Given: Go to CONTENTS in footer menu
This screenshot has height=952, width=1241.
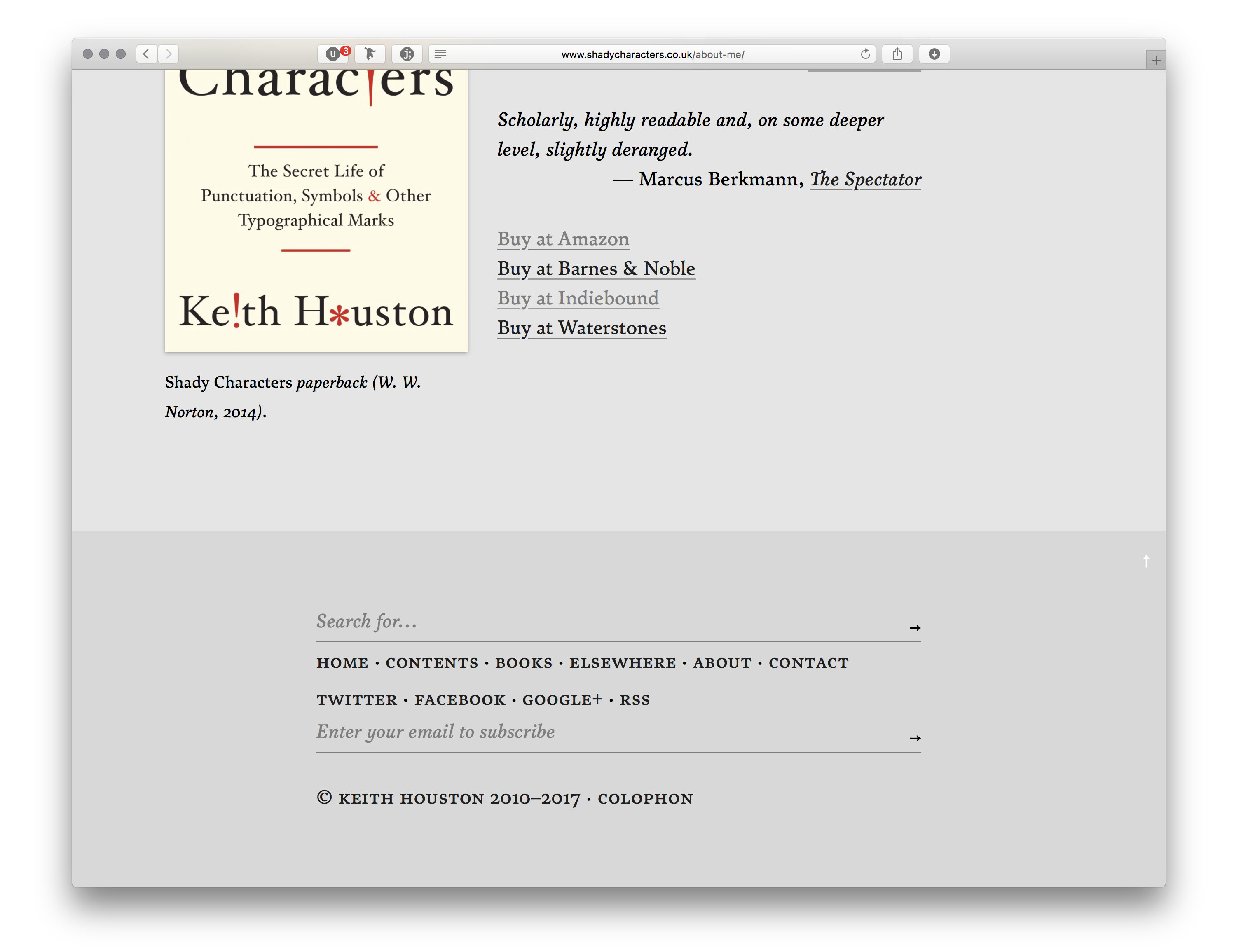Looking at the screenshot, I should click(432, 663).
